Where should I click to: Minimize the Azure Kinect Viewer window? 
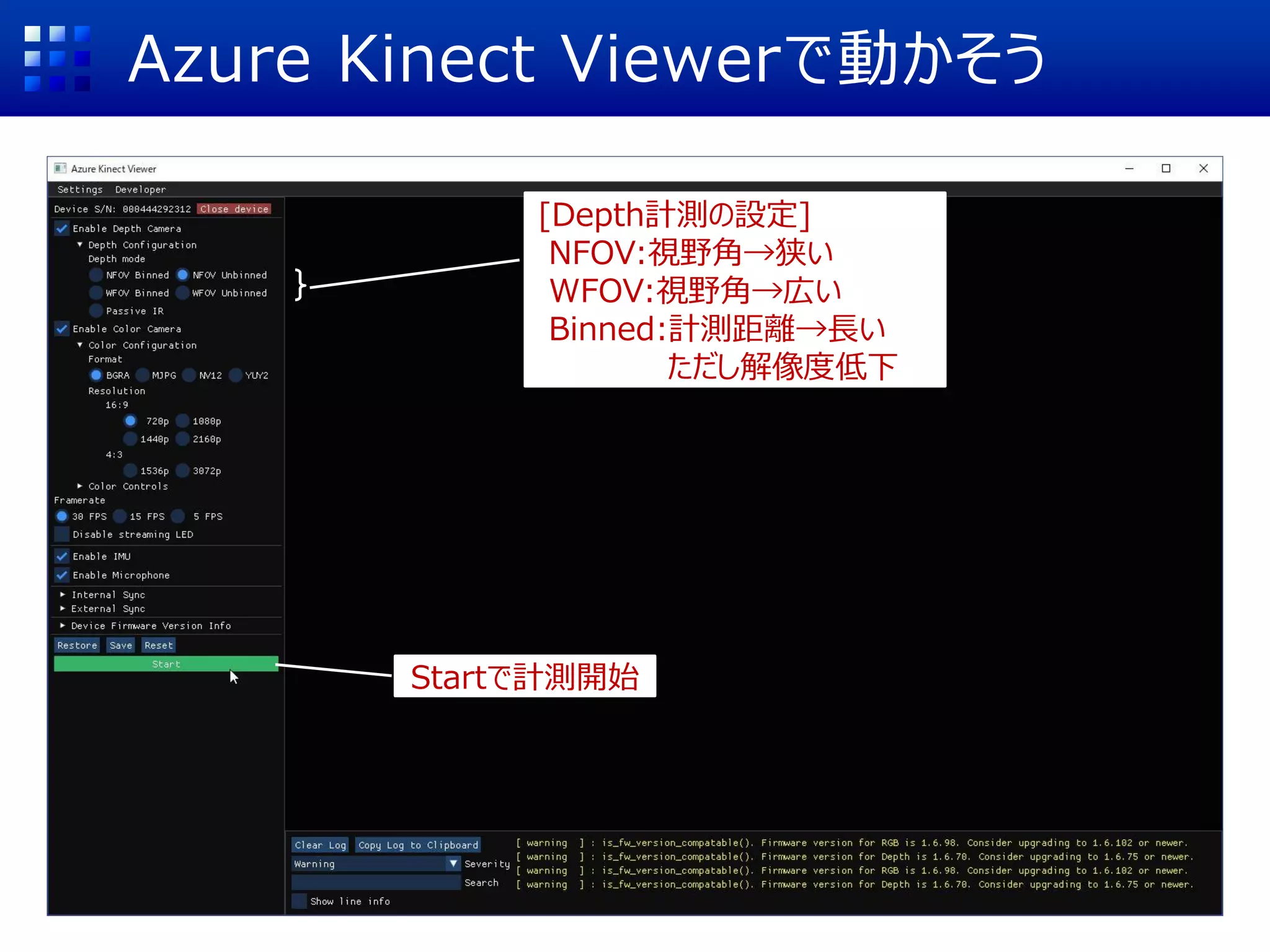pyautogui.click(x=1129, y=169)
